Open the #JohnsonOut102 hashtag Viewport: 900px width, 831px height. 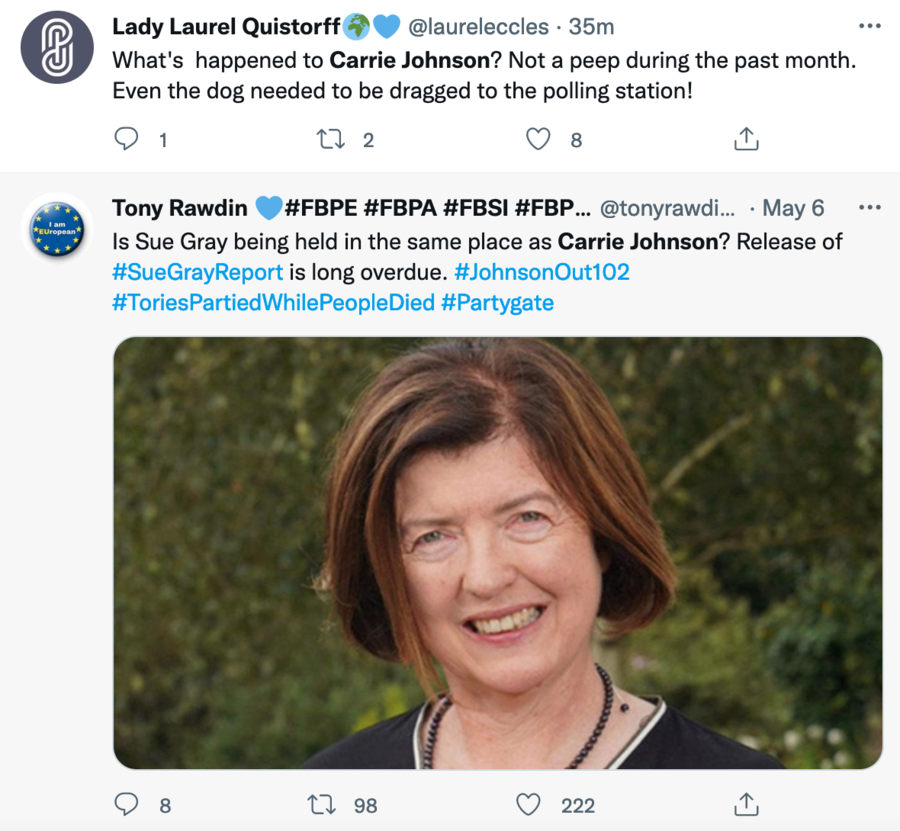click(542, 272)
